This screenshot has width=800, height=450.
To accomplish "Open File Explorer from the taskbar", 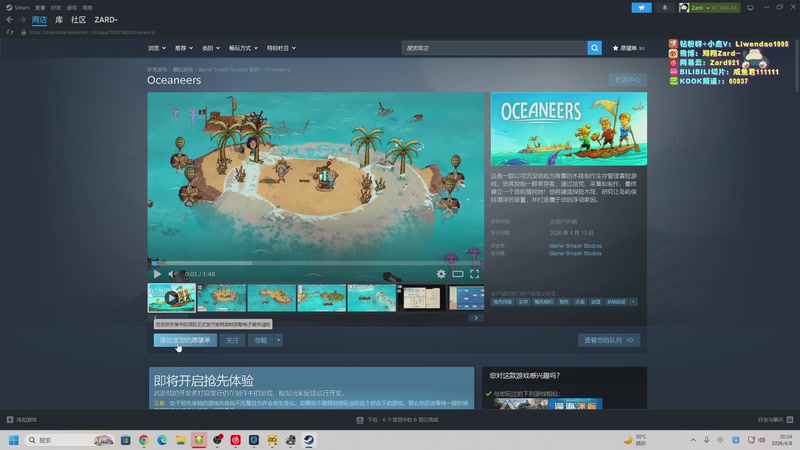I will click(180, 440).
